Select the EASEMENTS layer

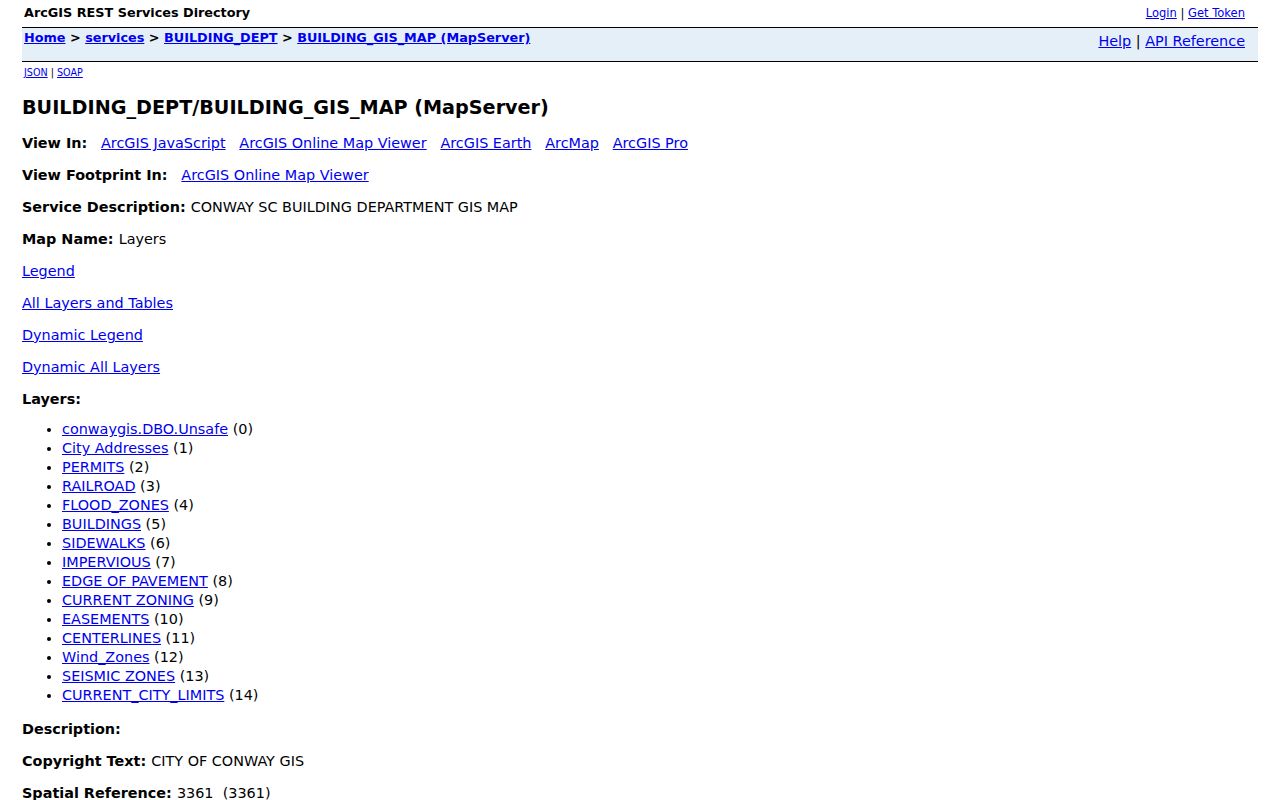pos(105,619)
